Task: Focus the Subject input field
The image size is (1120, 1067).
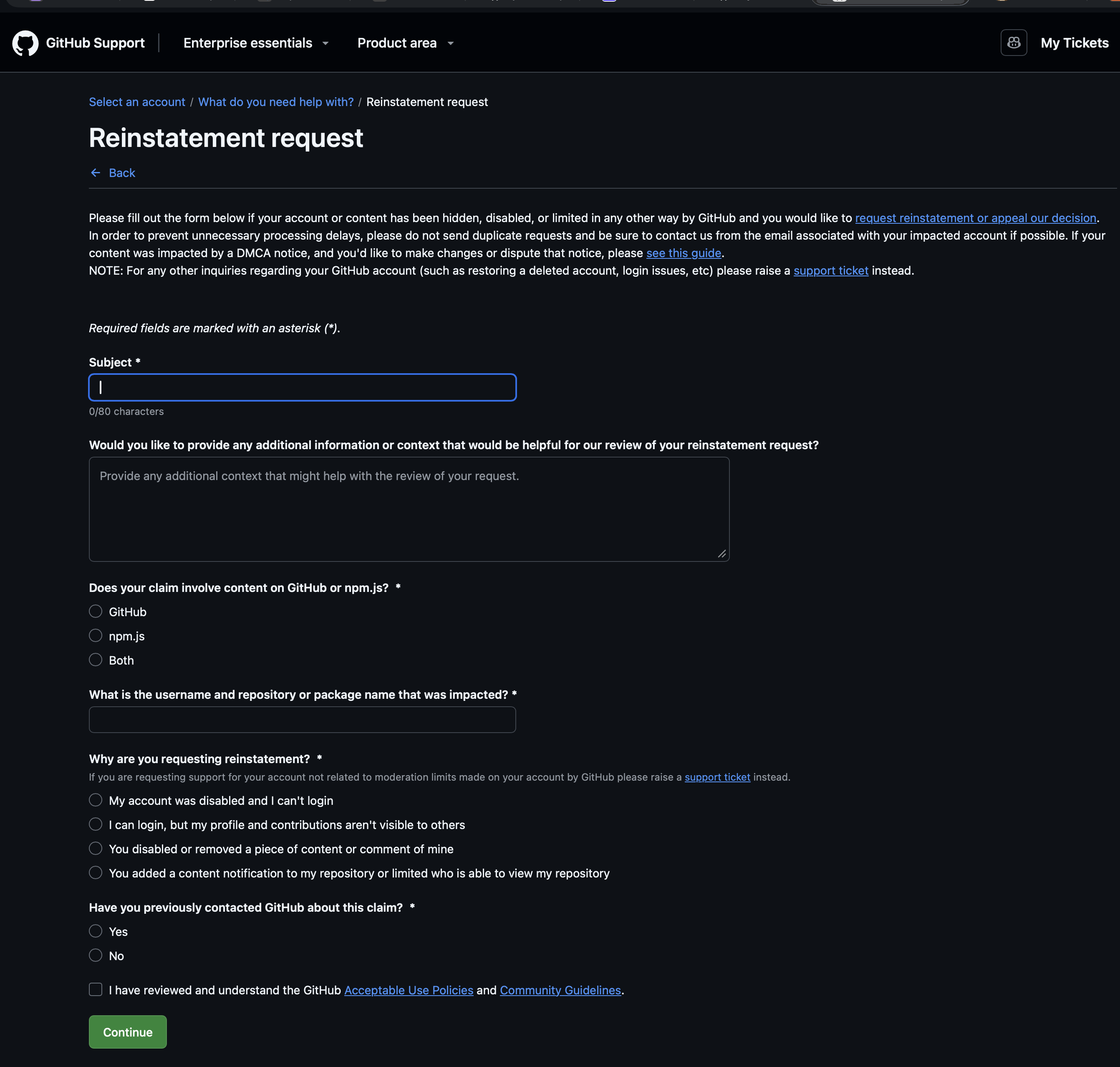Action: (303, 387)
